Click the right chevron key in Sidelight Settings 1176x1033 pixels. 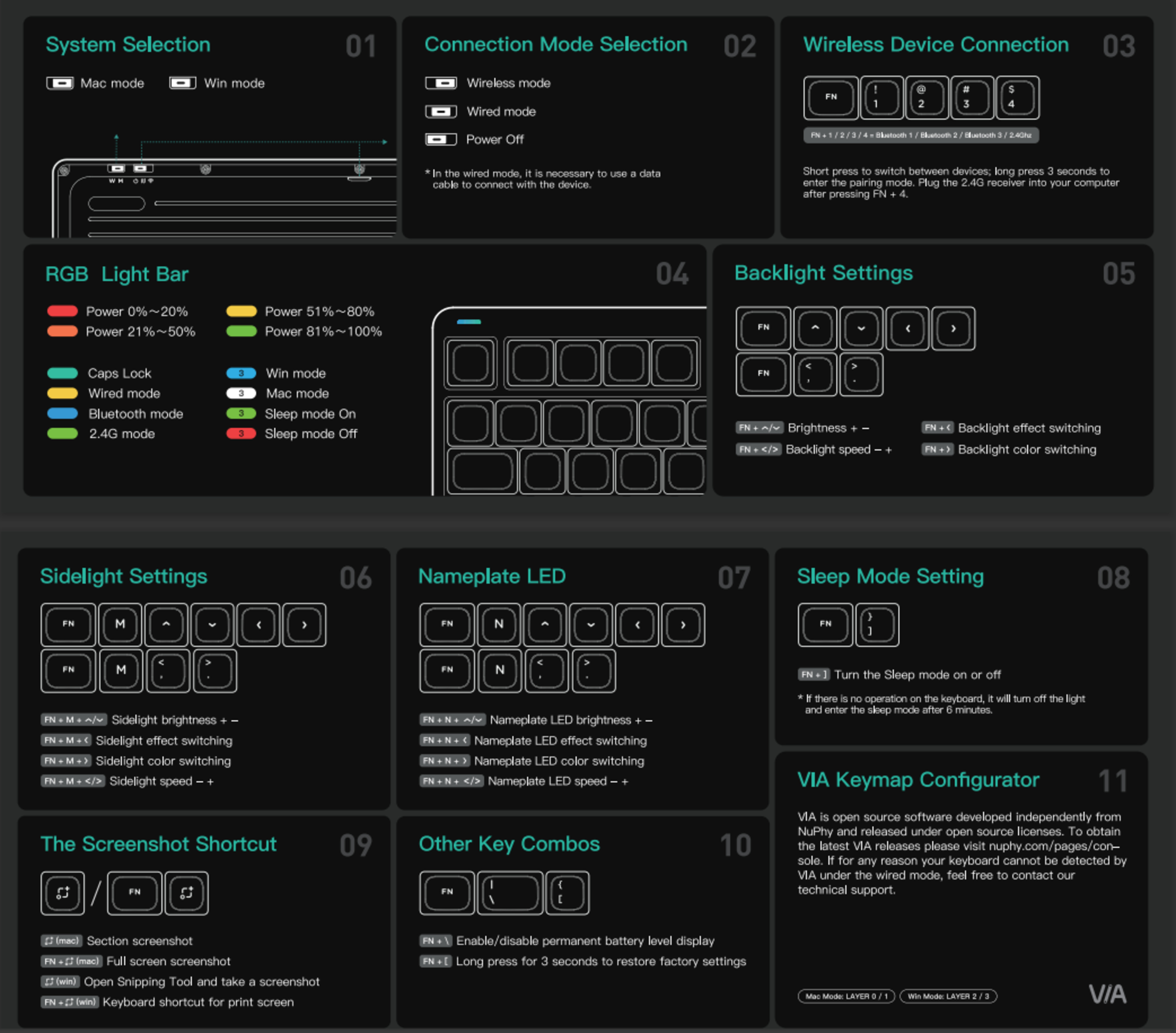pyautogui.click(x=304, y=624)
